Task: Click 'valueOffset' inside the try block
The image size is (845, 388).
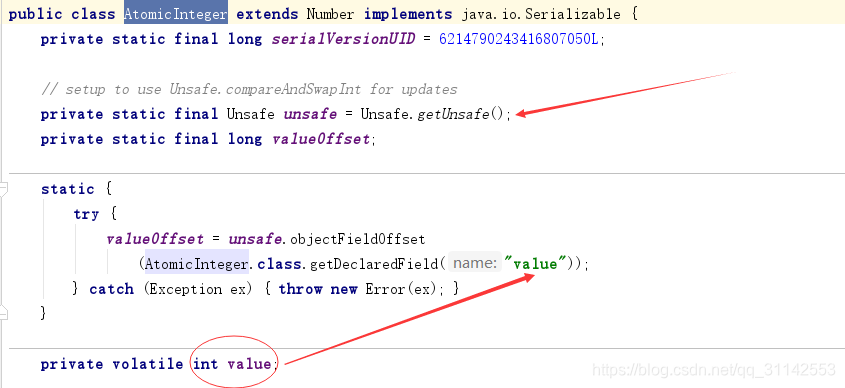Action: click(155, 239)
